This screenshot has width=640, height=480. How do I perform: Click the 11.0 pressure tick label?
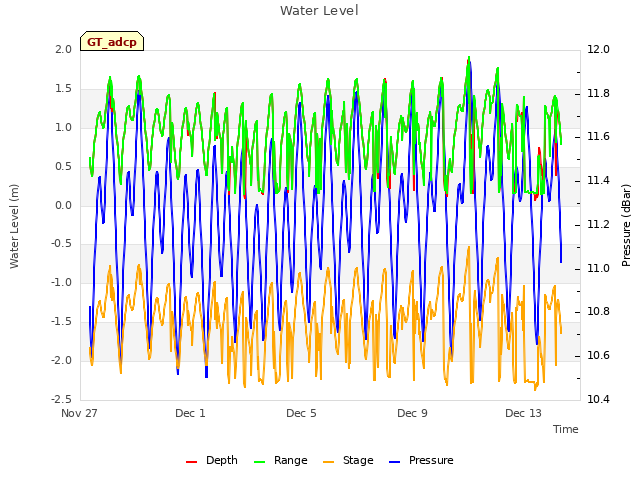click(x=598, y=268)
